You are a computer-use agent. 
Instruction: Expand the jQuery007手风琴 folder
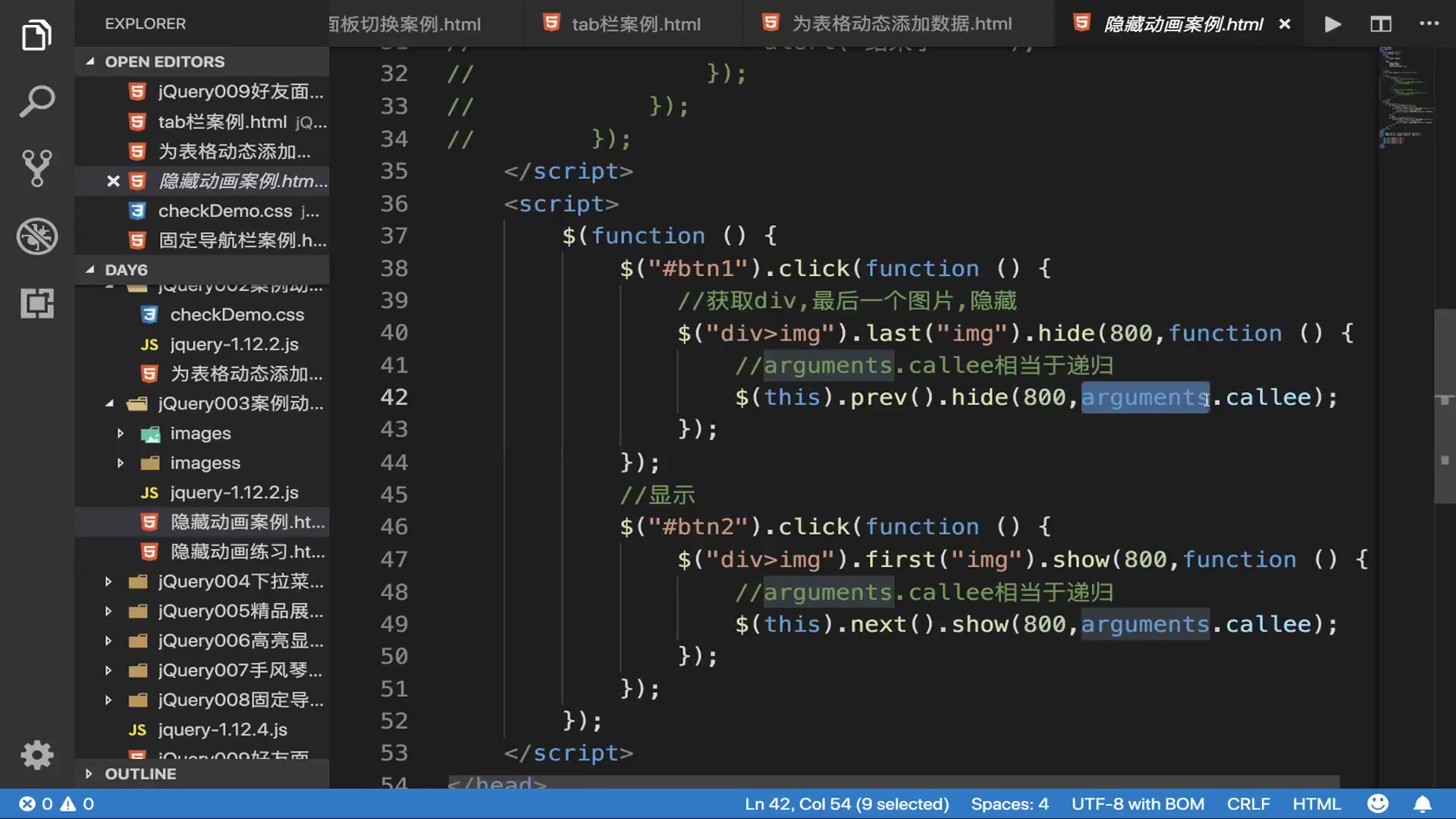pos(202,670)
